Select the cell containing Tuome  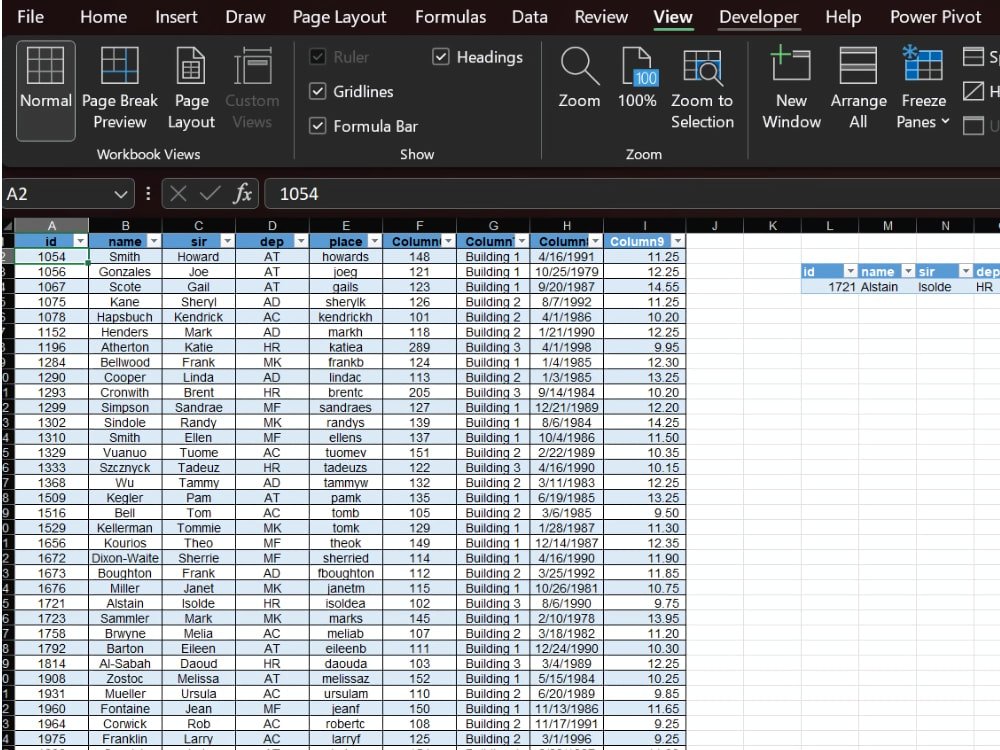coord(198,453)
